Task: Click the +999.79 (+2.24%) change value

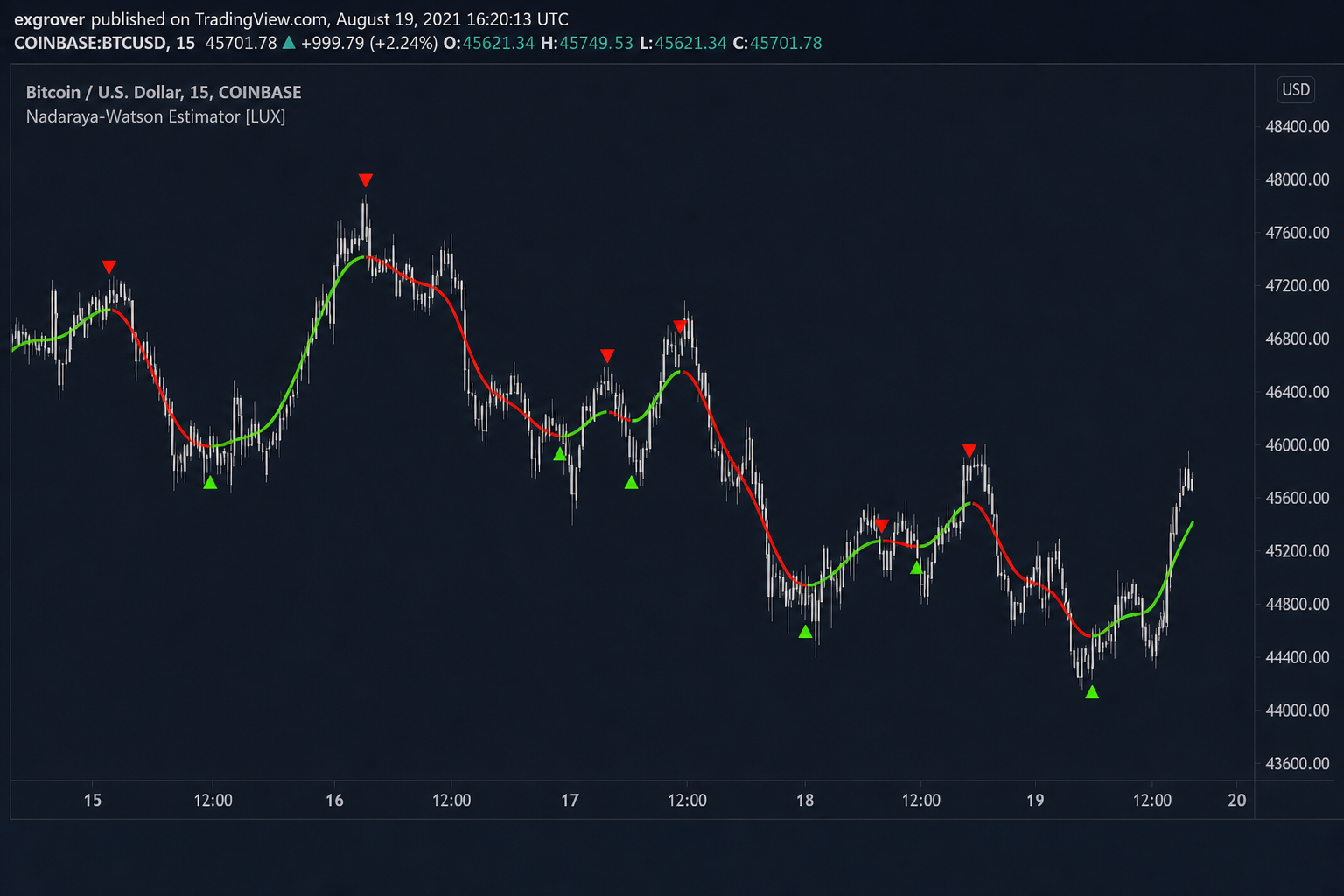Action: coord(369,43)
